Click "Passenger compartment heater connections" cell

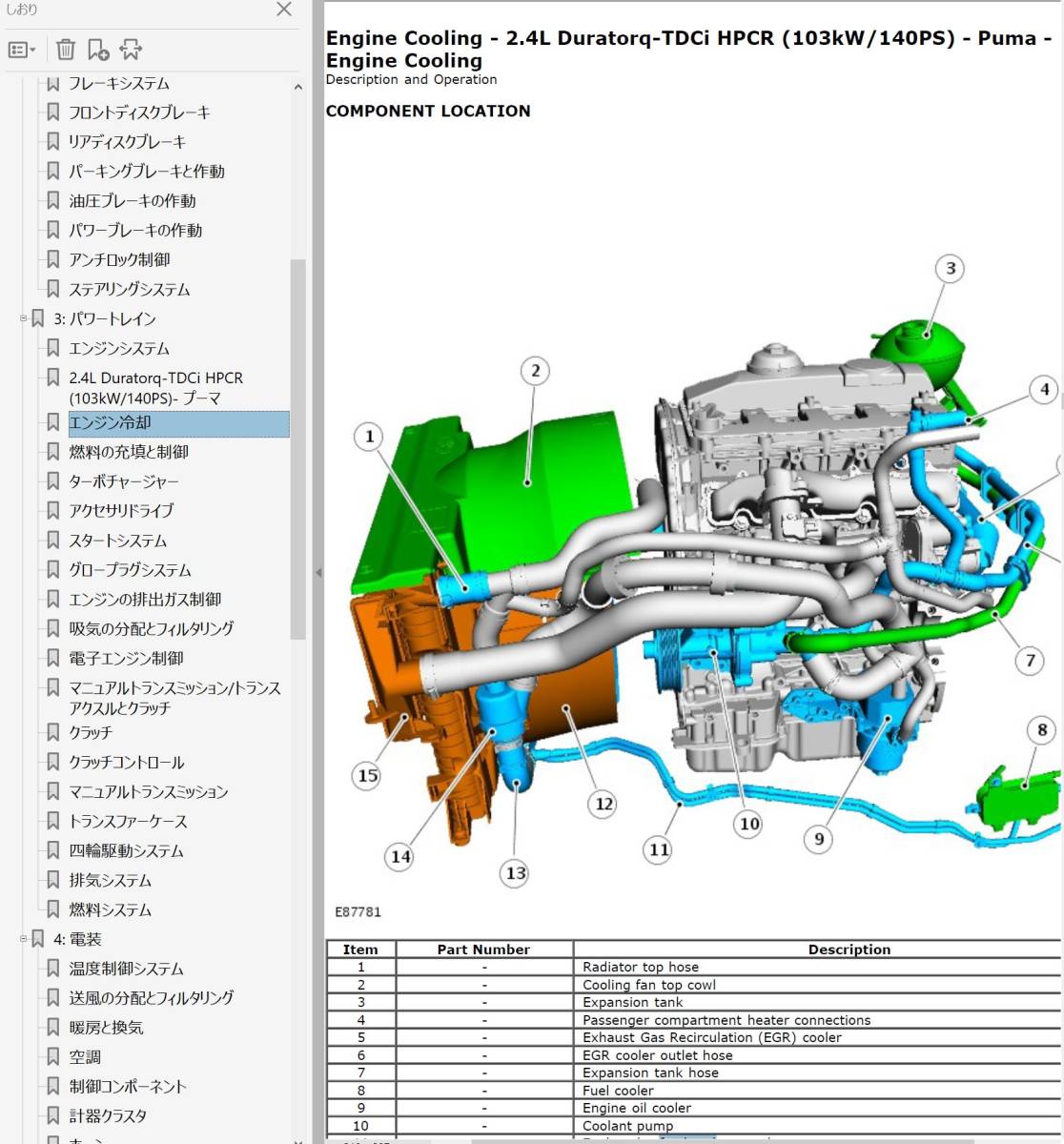[817, 1020]
